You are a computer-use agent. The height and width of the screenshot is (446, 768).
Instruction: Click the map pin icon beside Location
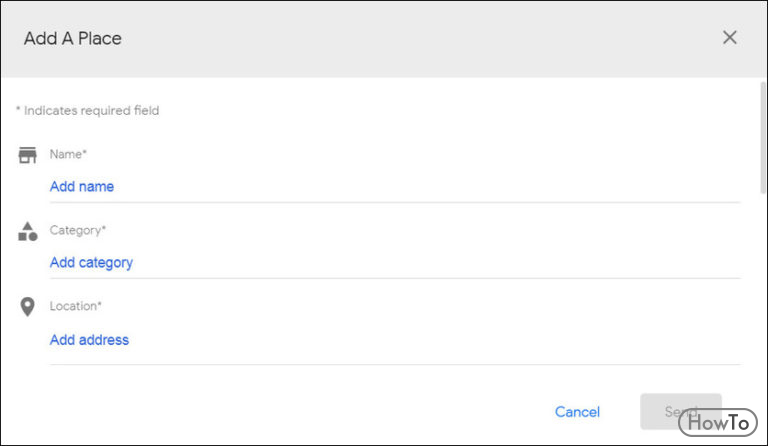(27, 307)
